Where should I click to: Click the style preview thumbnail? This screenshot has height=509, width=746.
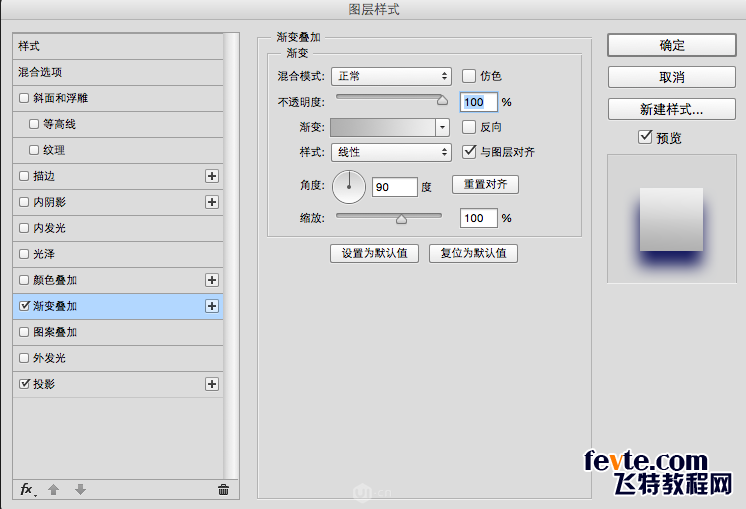click(x=672, y=219)
